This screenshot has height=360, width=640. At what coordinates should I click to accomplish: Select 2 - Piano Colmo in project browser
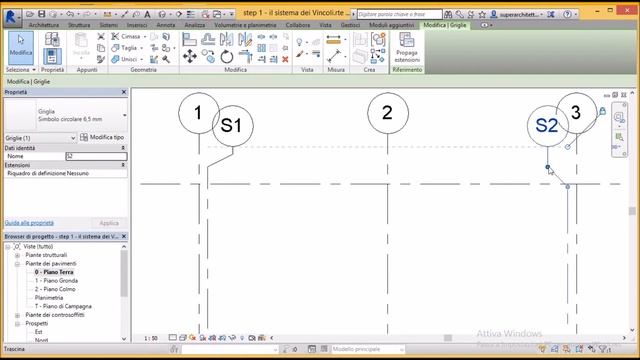[x=55, y=289]
